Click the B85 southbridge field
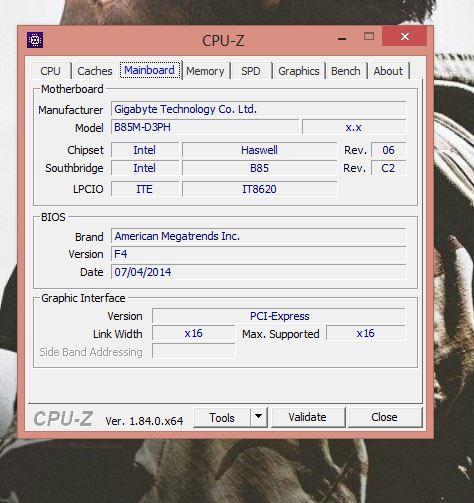474x503 pixels. (x=259, y=168)
